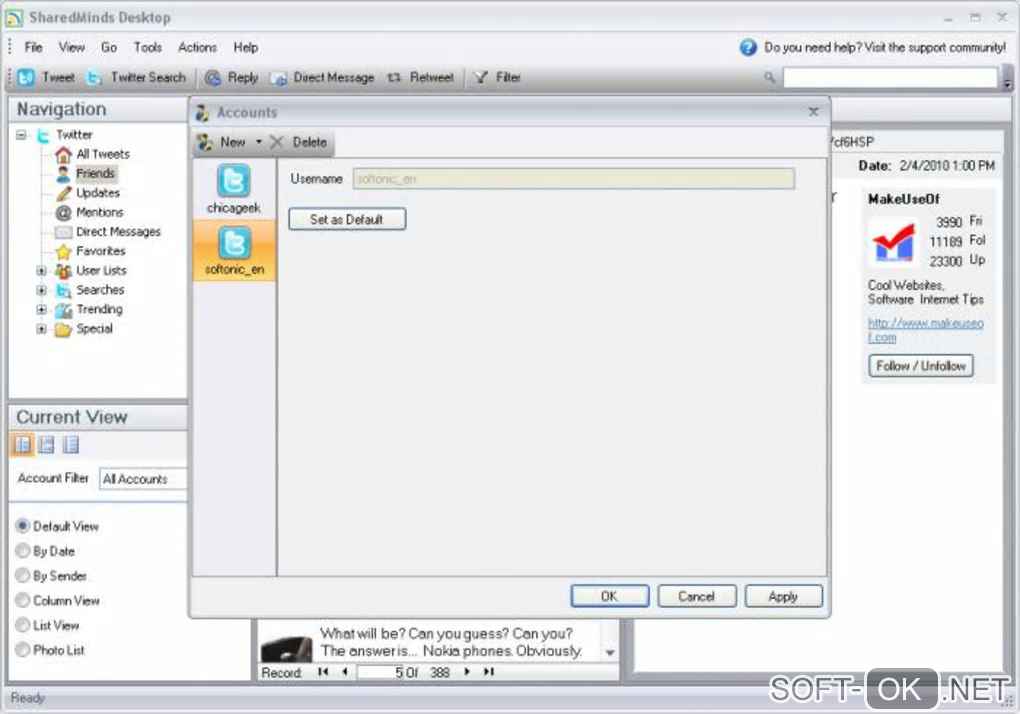1020x714 pixels.
Task: Select the Default View radio button
Action: tap(23, 525)
